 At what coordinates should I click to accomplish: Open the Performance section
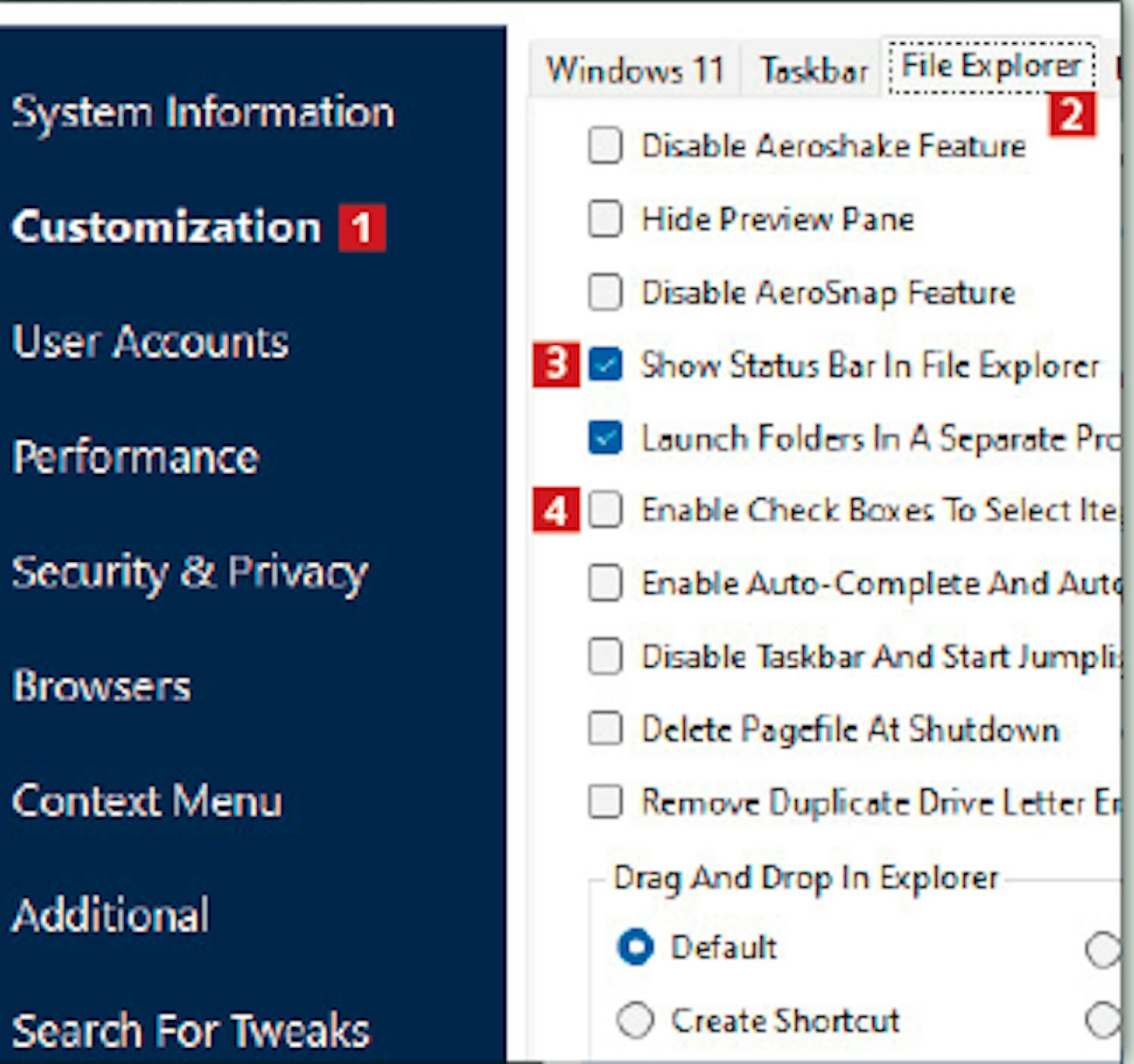[136, 458]
